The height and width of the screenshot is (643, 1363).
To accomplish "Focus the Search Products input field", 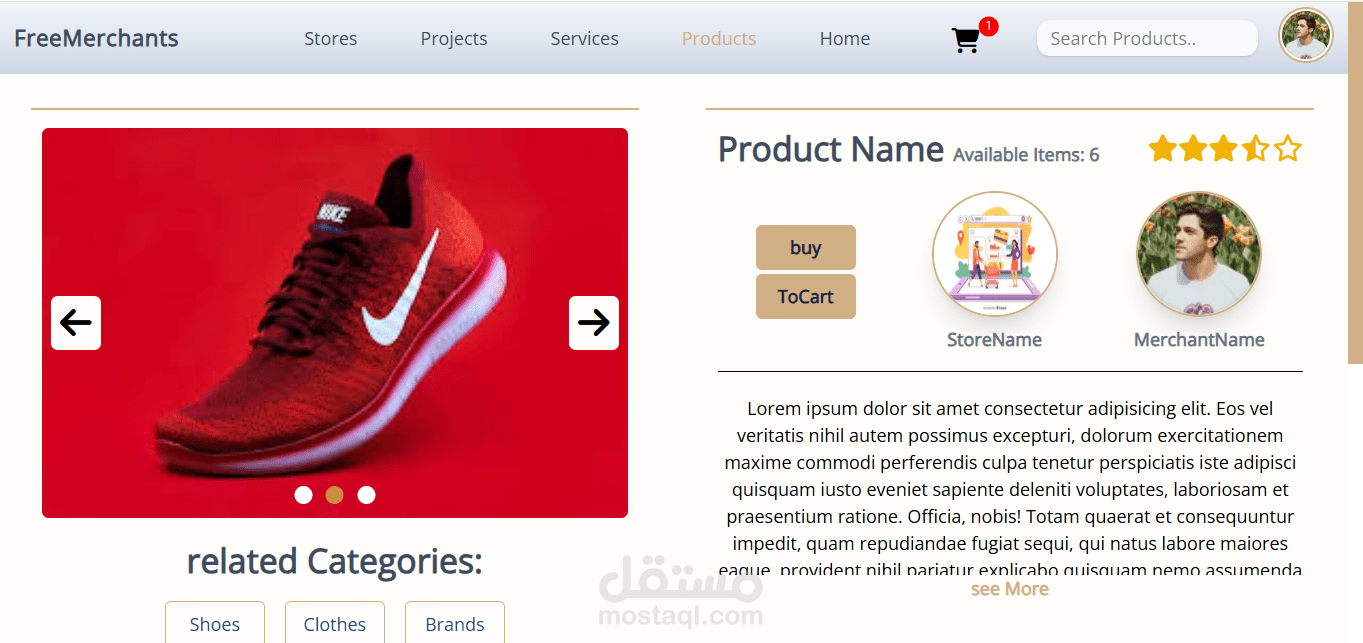I will pyautogui.click(x=1147, y=39).
